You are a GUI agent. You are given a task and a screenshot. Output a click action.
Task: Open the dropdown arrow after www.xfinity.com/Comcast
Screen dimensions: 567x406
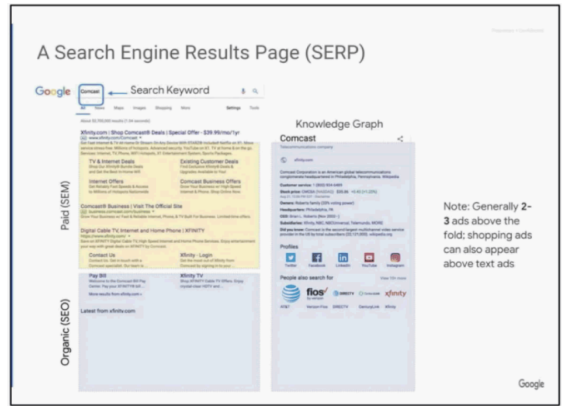pyautogui.click(x=140, y=138)
